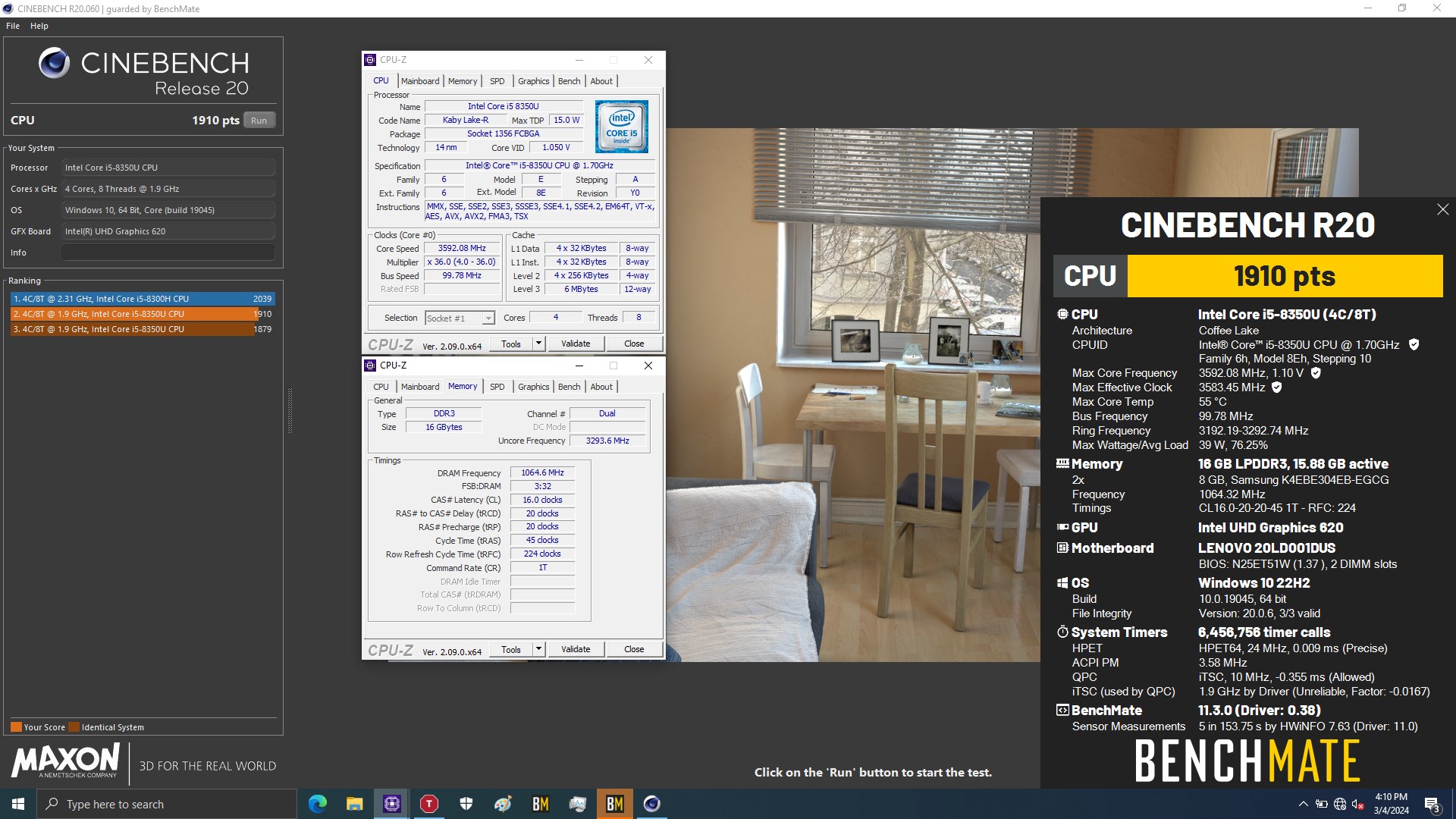1456x819 pixels.
Task: Open the File menu in Cinebench
Action: (x=13, y=26)
